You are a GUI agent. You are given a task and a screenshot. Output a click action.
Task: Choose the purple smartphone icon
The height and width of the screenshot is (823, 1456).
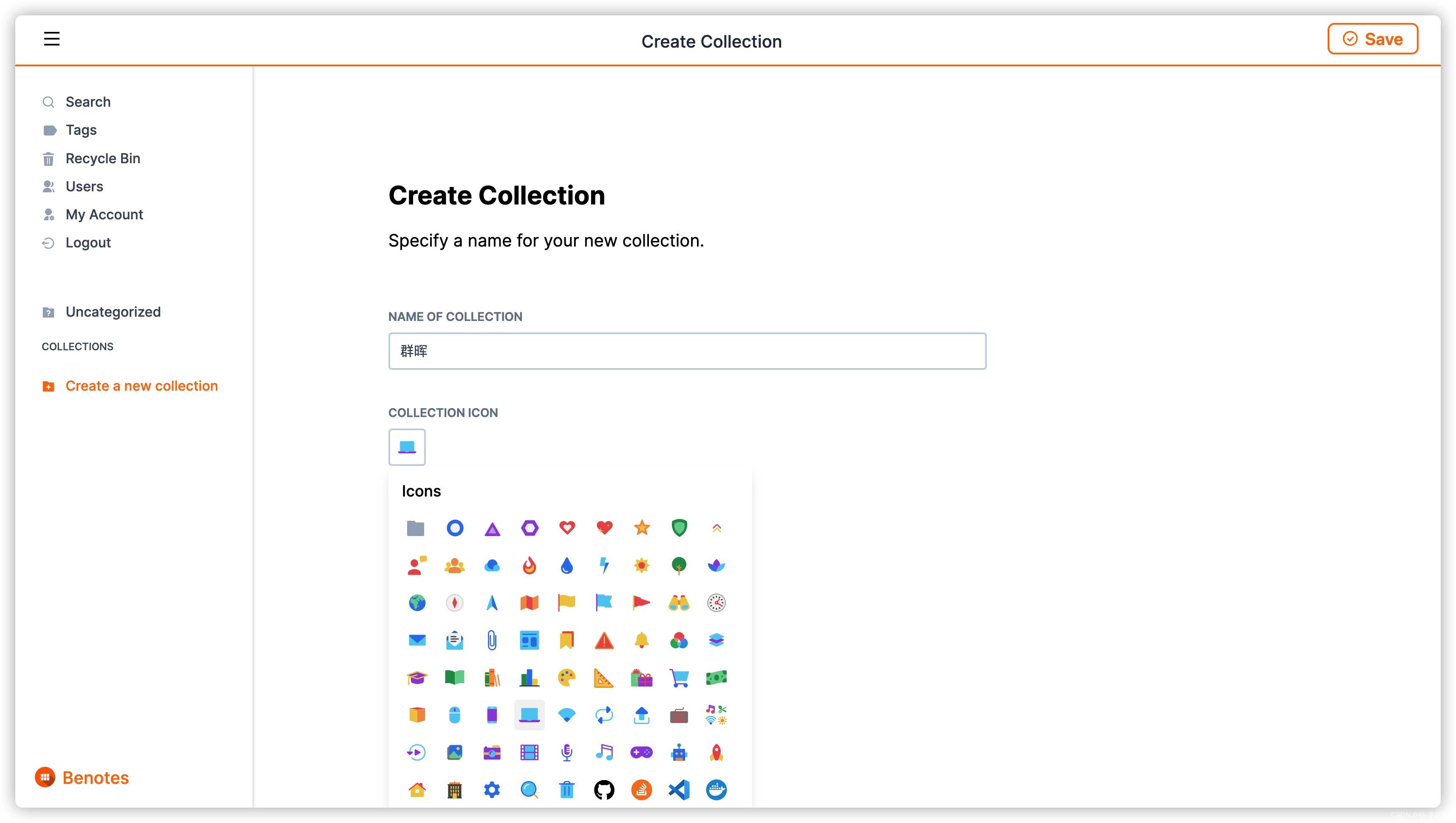(492, 715)
